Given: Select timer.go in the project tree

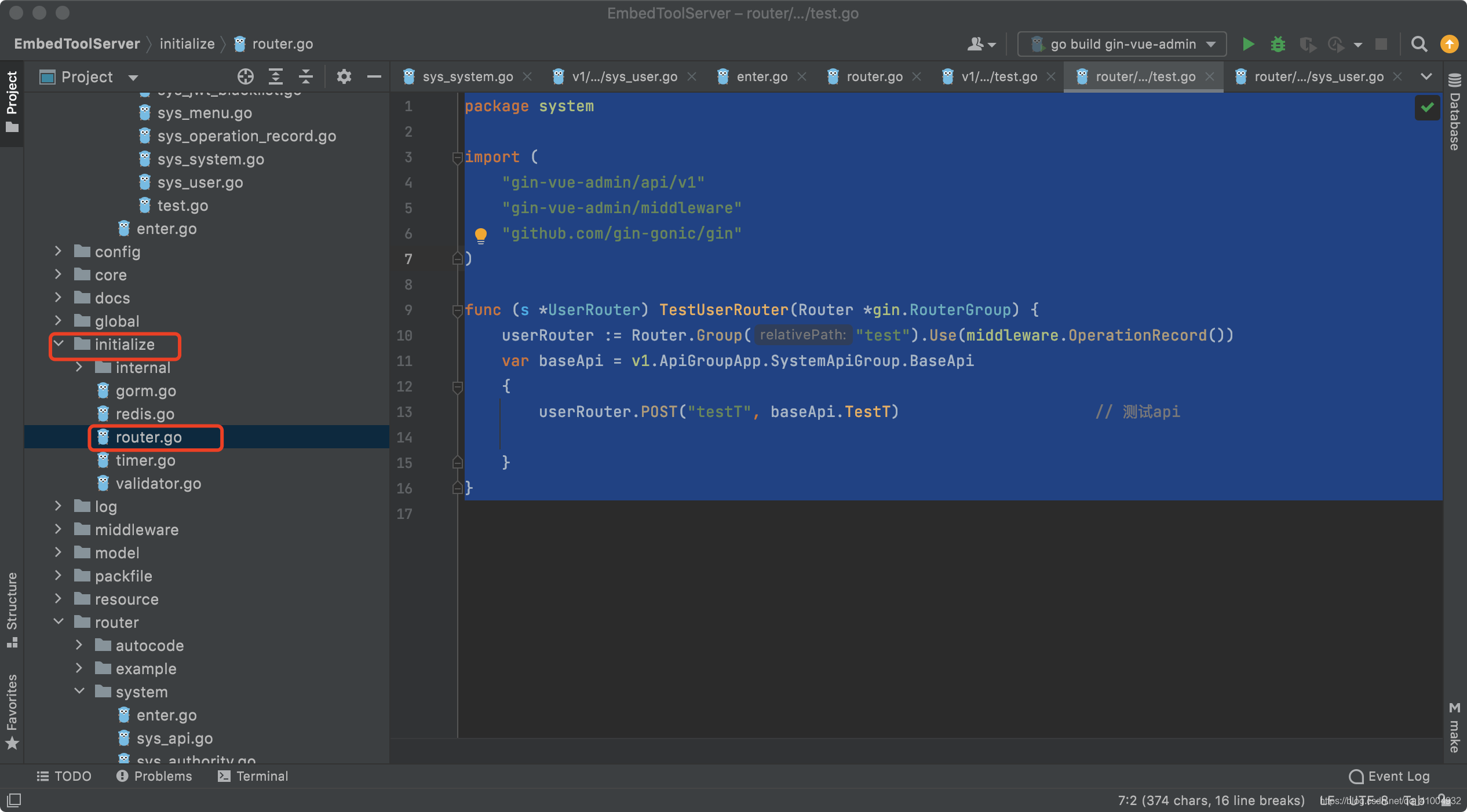Looking at the screenshot, I should (145, 460).
